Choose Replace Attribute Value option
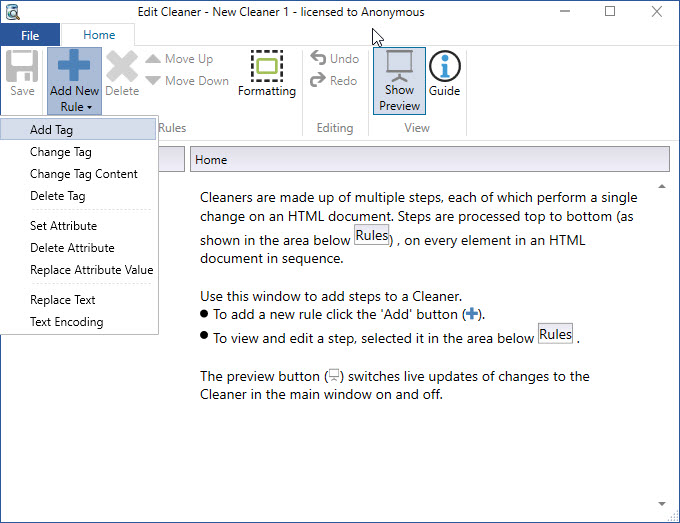680x523 pixels. [x=91, y=270]
